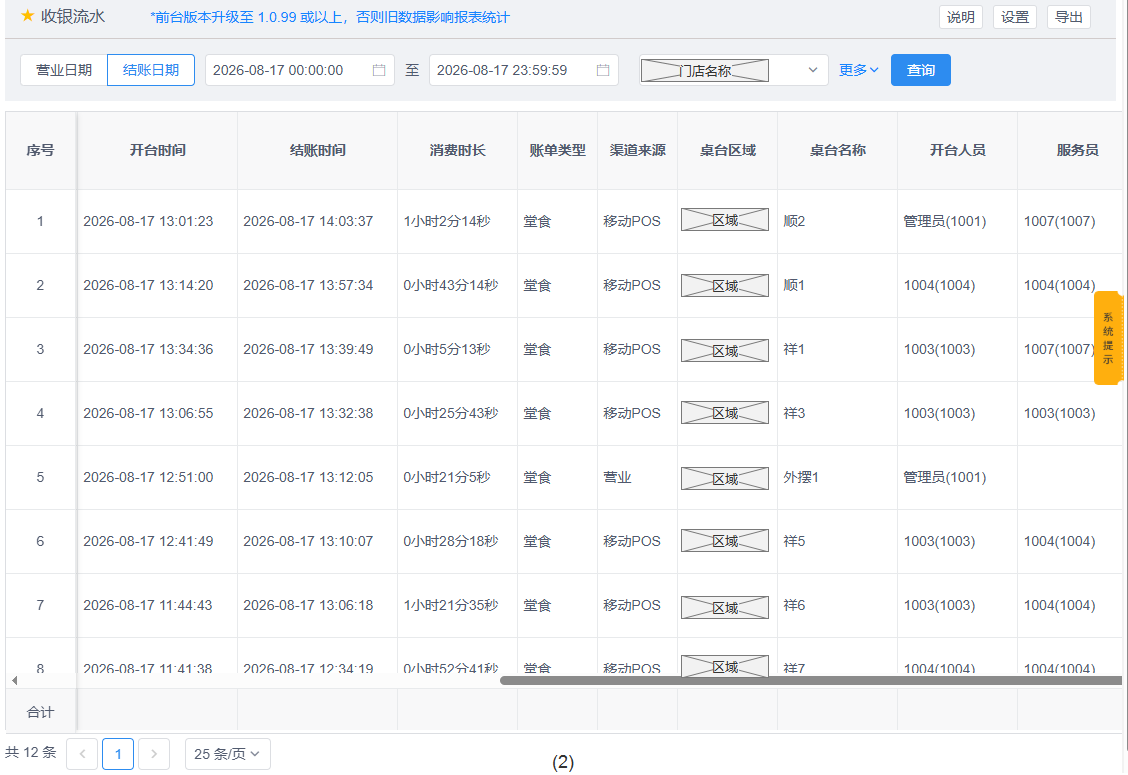
Task: Select the 结账日期 tab
Action: 151,70
